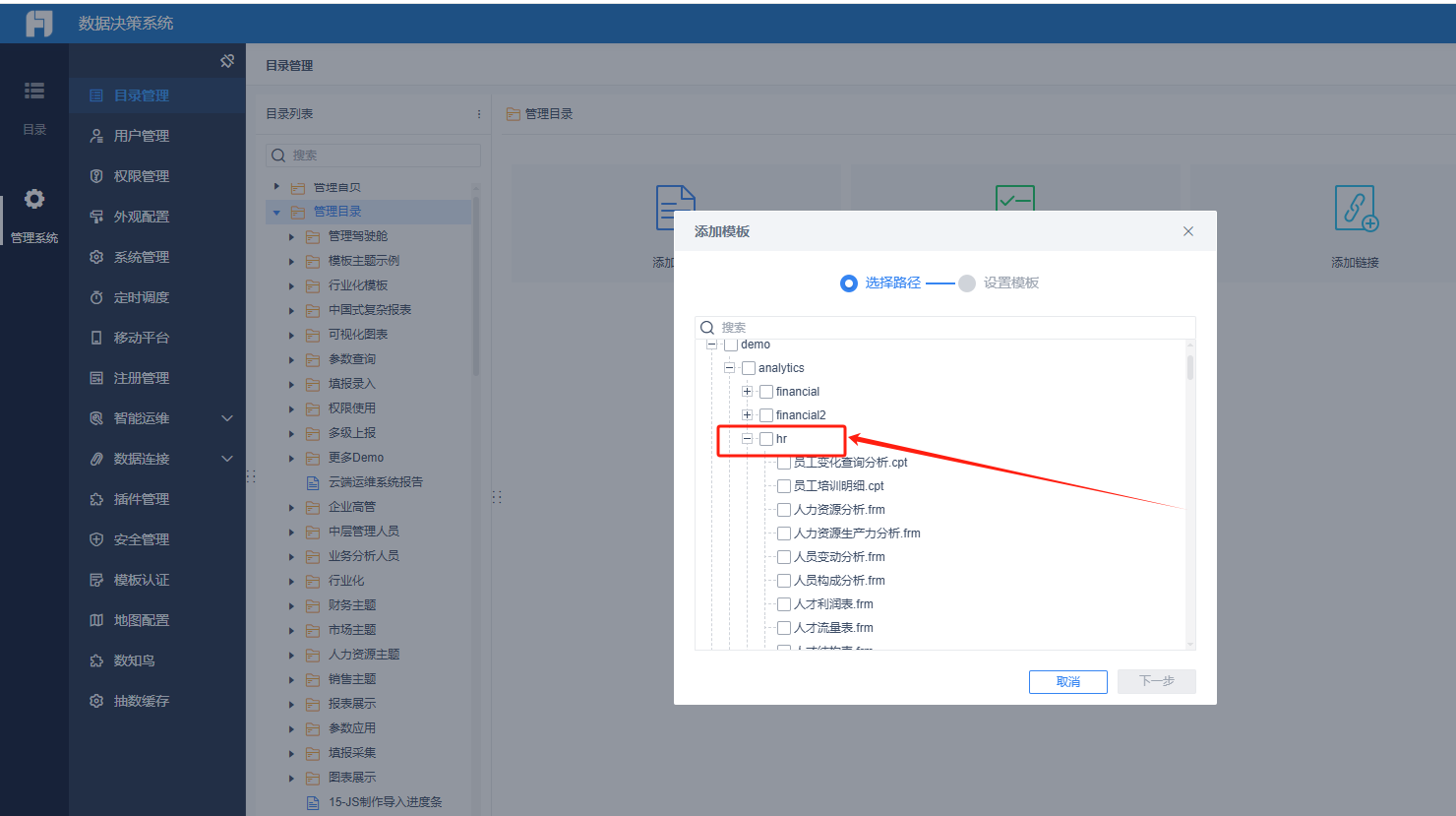
Task: Check the analytics folder checkbox
Action: 749,368
